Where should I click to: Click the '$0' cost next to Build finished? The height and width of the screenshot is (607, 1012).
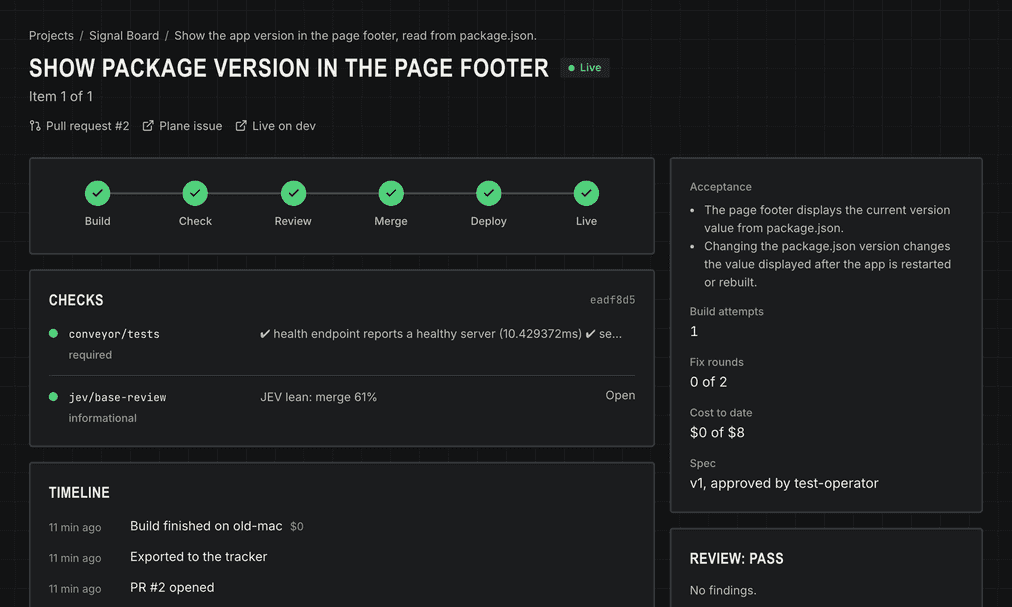click(297, 527)
